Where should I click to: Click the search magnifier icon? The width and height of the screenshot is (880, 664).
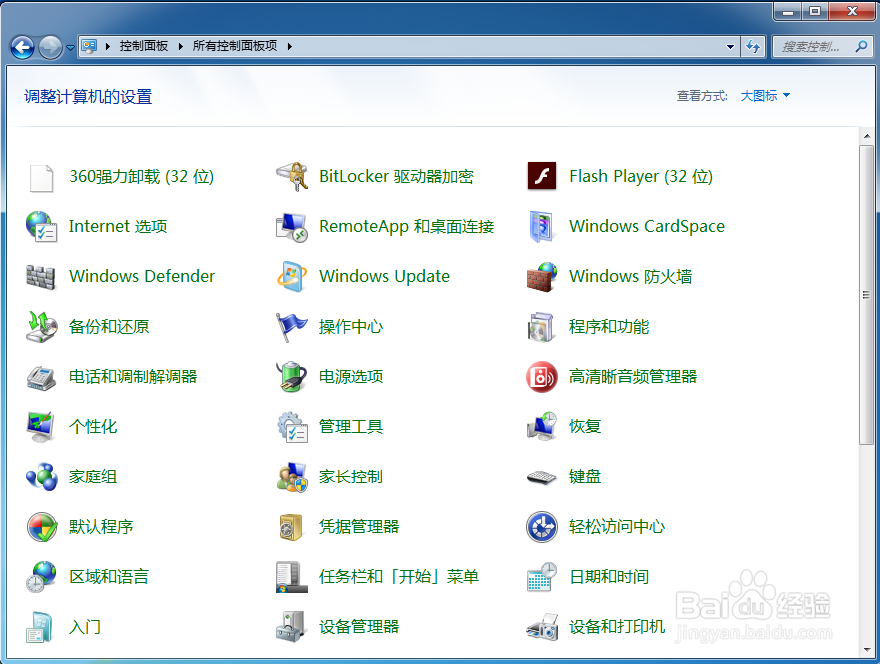pos(861,47)
